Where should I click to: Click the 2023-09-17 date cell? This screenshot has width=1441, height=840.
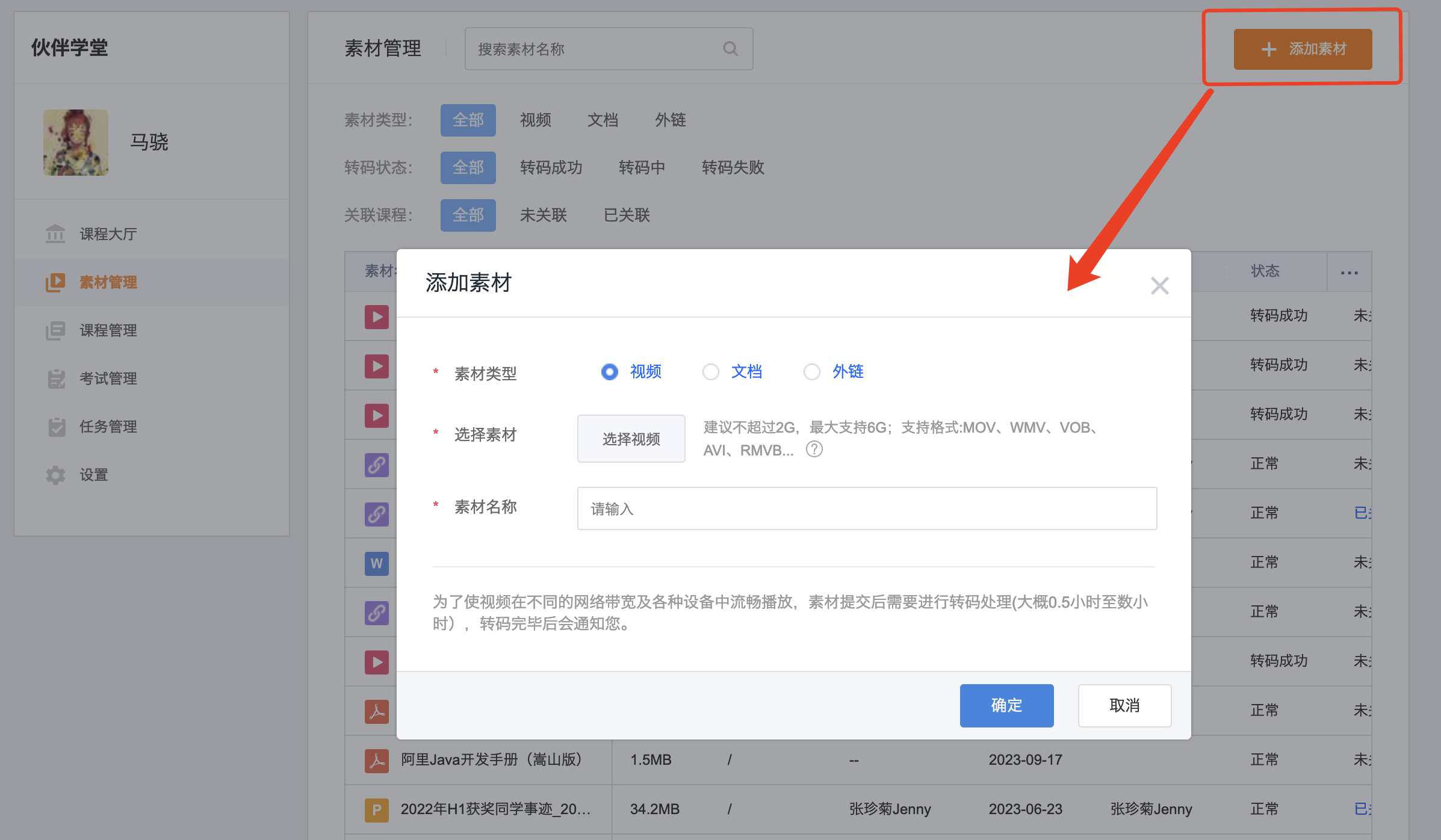click(x=1026, y=760)
